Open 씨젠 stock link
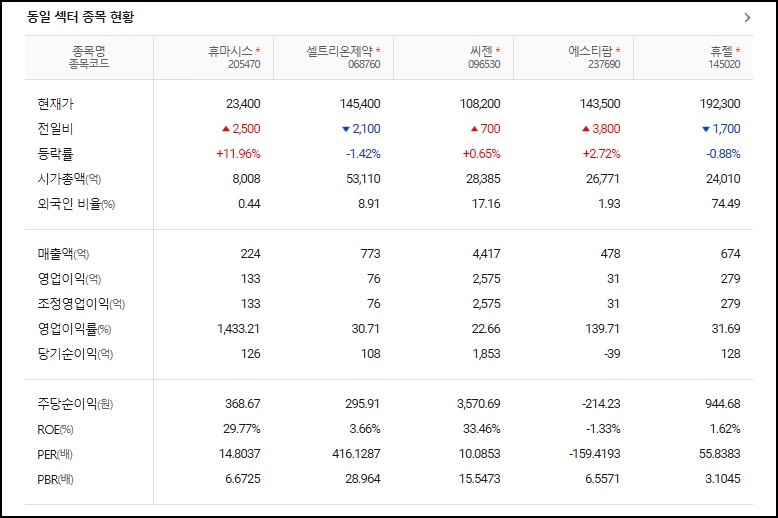Viewport: 778px width, 518px height. pyautogui.click(x=481, y=51)
